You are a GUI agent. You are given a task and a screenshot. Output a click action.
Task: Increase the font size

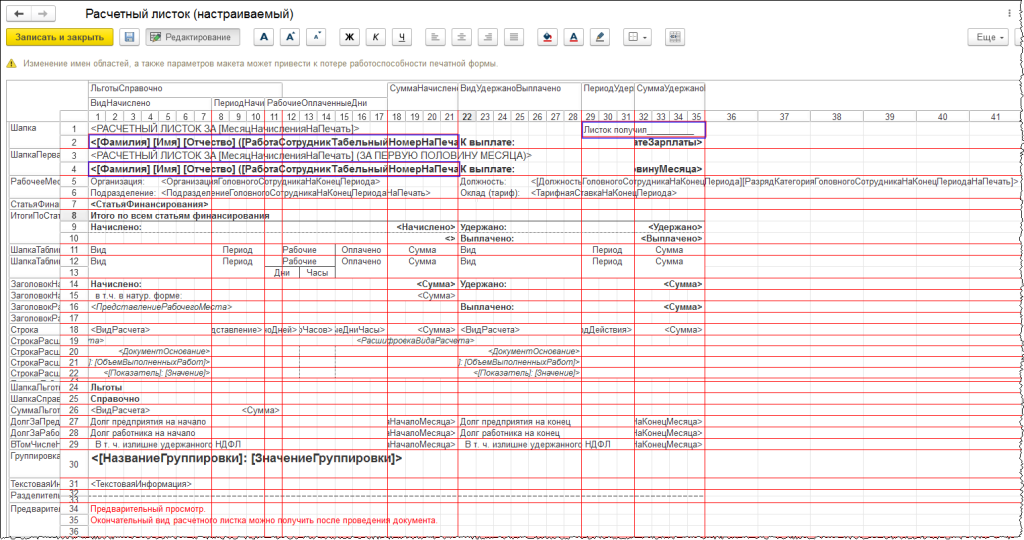tap(290, 37)
